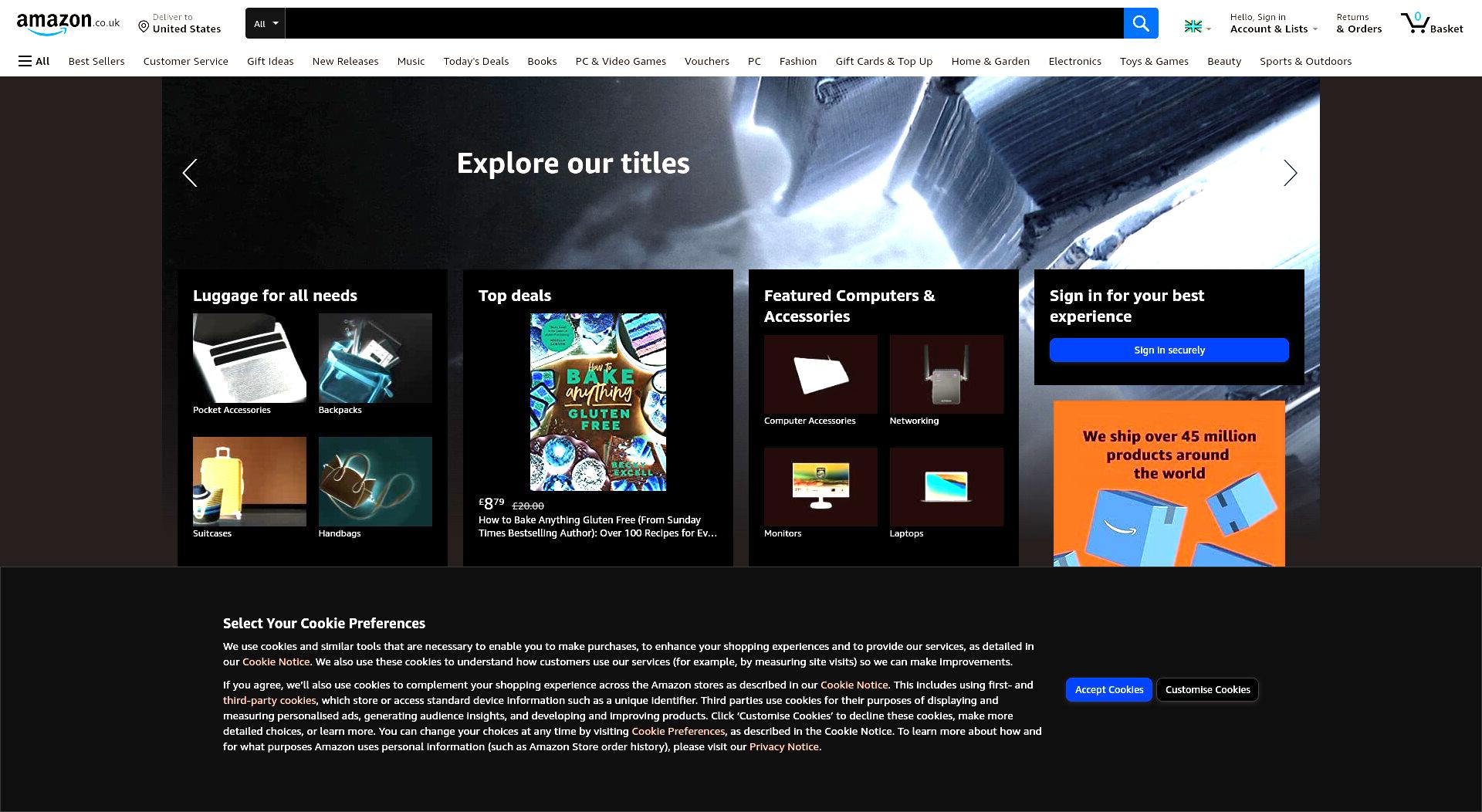
Task: Click the Sign in securely button
Action: point(1169,350)
